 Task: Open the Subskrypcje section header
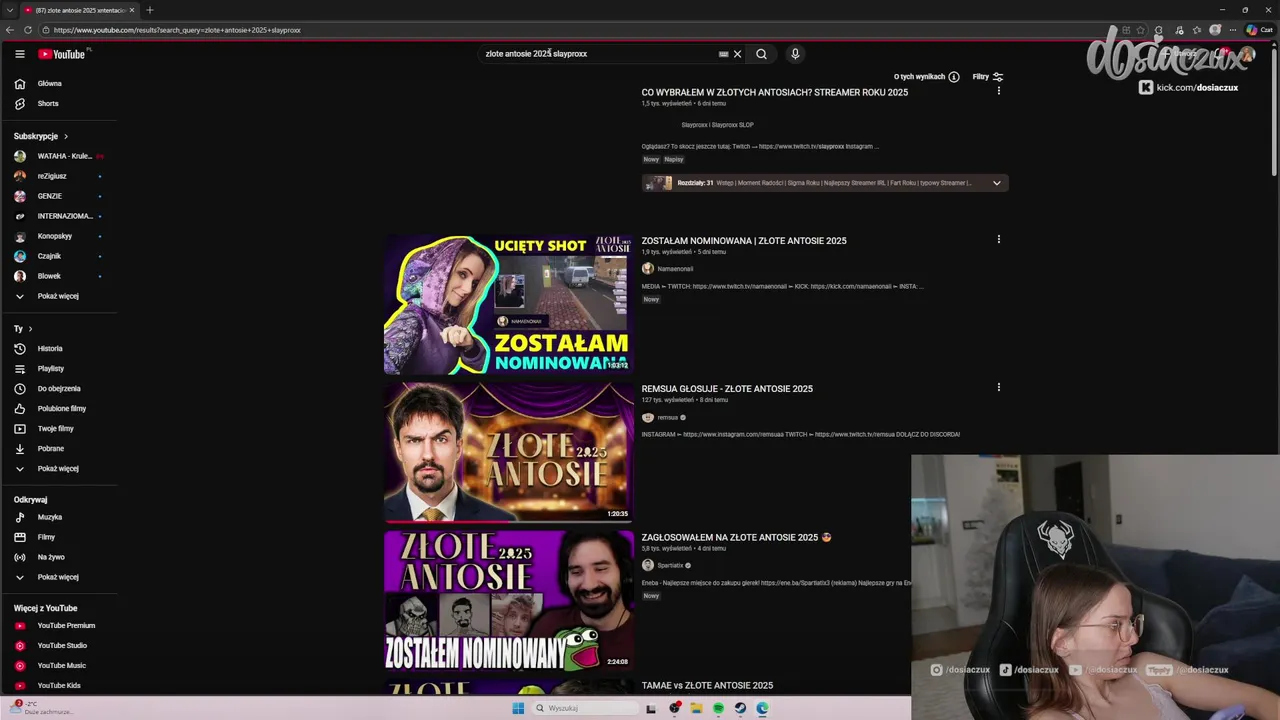click(x=41, y=136)
